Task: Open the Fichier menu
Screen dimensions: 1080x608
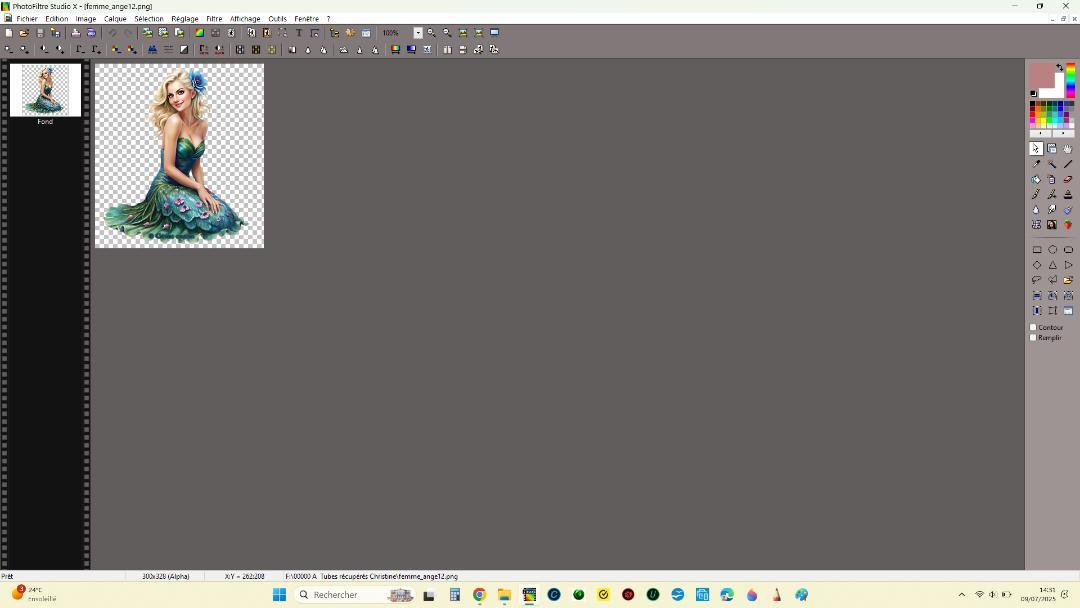Action: (27, 19)
